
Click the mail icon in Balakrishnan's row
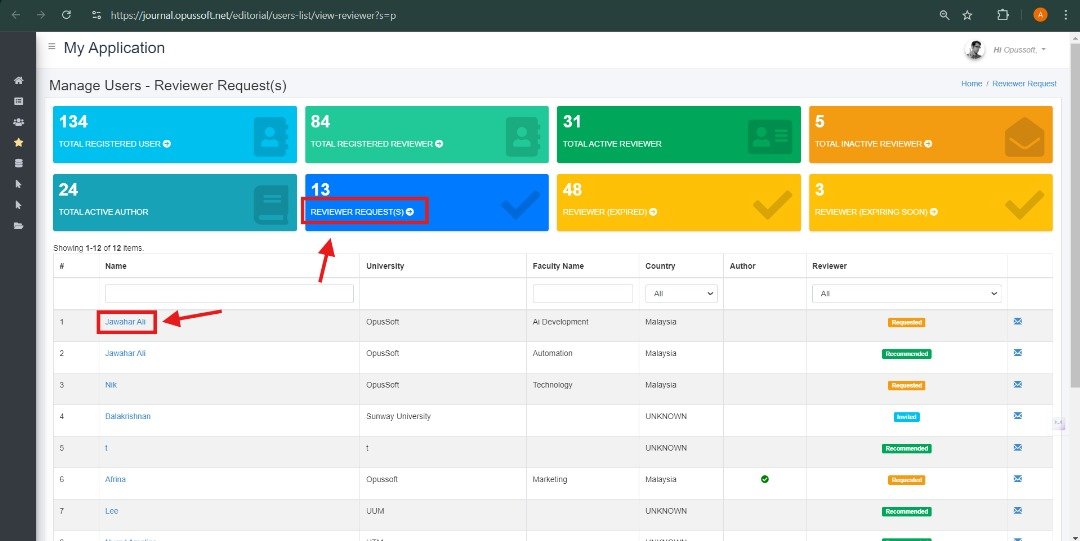tap(1017, 416)
